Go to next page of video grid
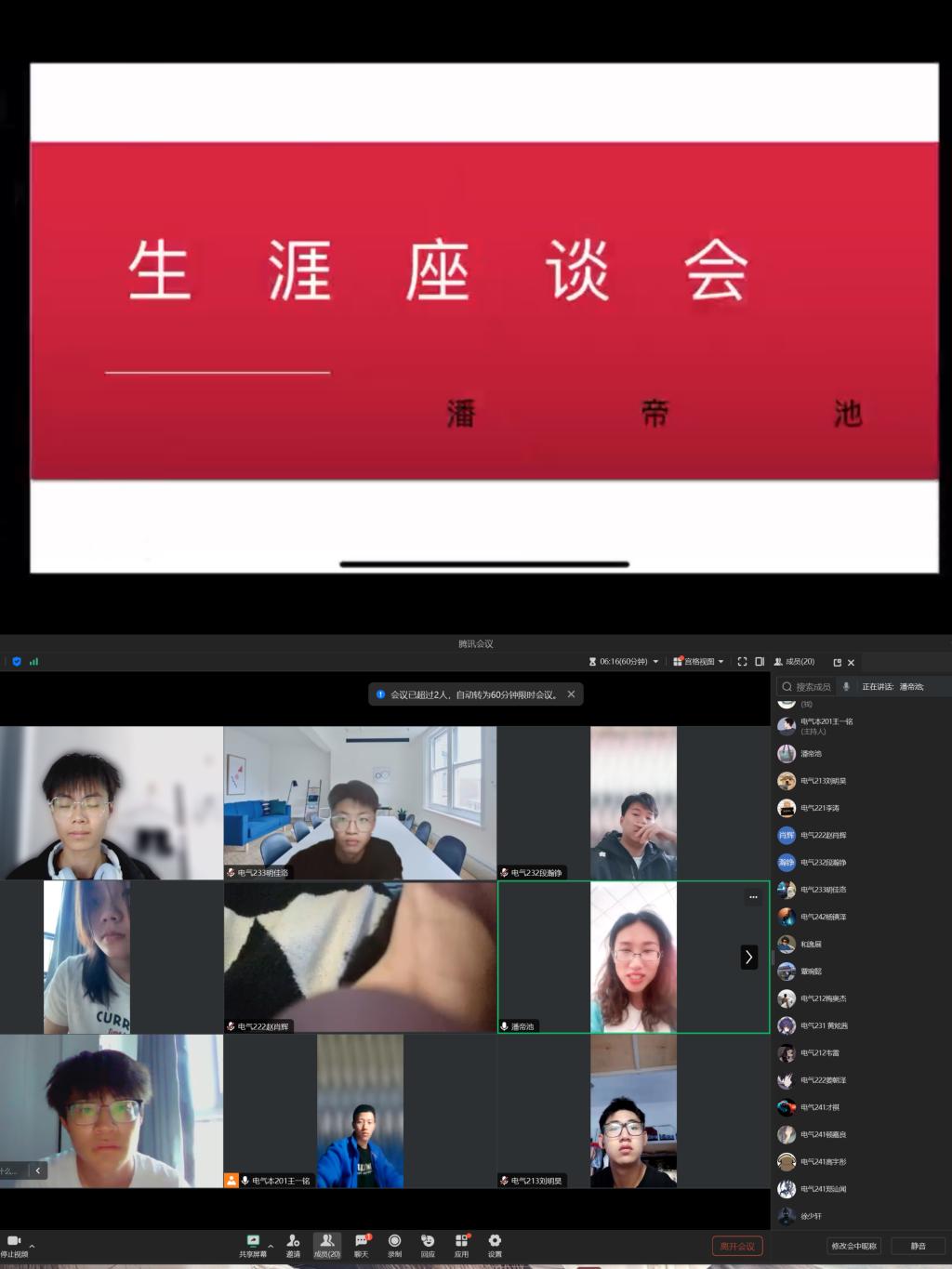The image size is (952, 1269). [x=748, y=957]
